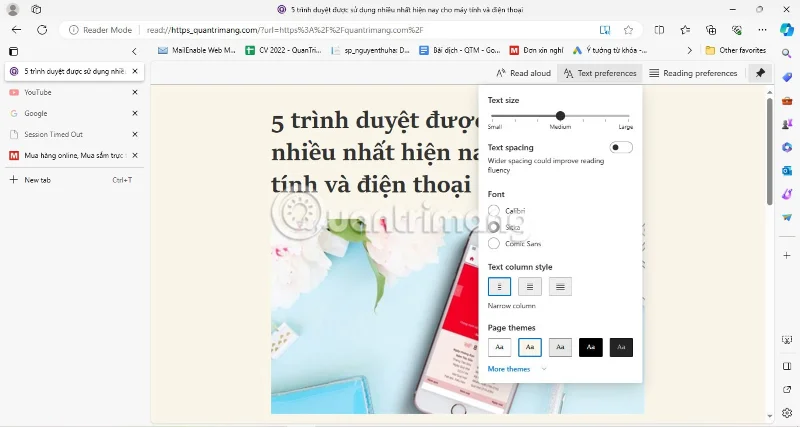
Task: Close the Text preferences menu
Action: click(600, 73)
